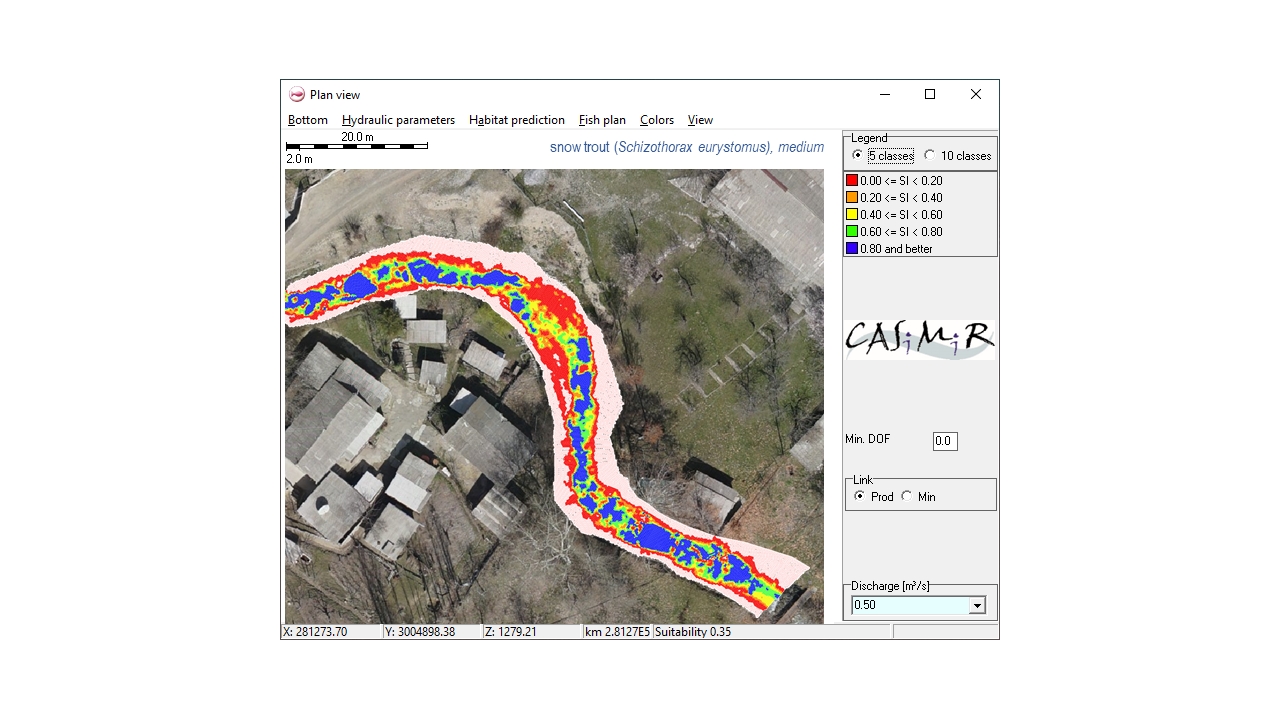This screenshot has height=720, width=1280.
Task: Switch legend to 10 classes
Action: 930,156
